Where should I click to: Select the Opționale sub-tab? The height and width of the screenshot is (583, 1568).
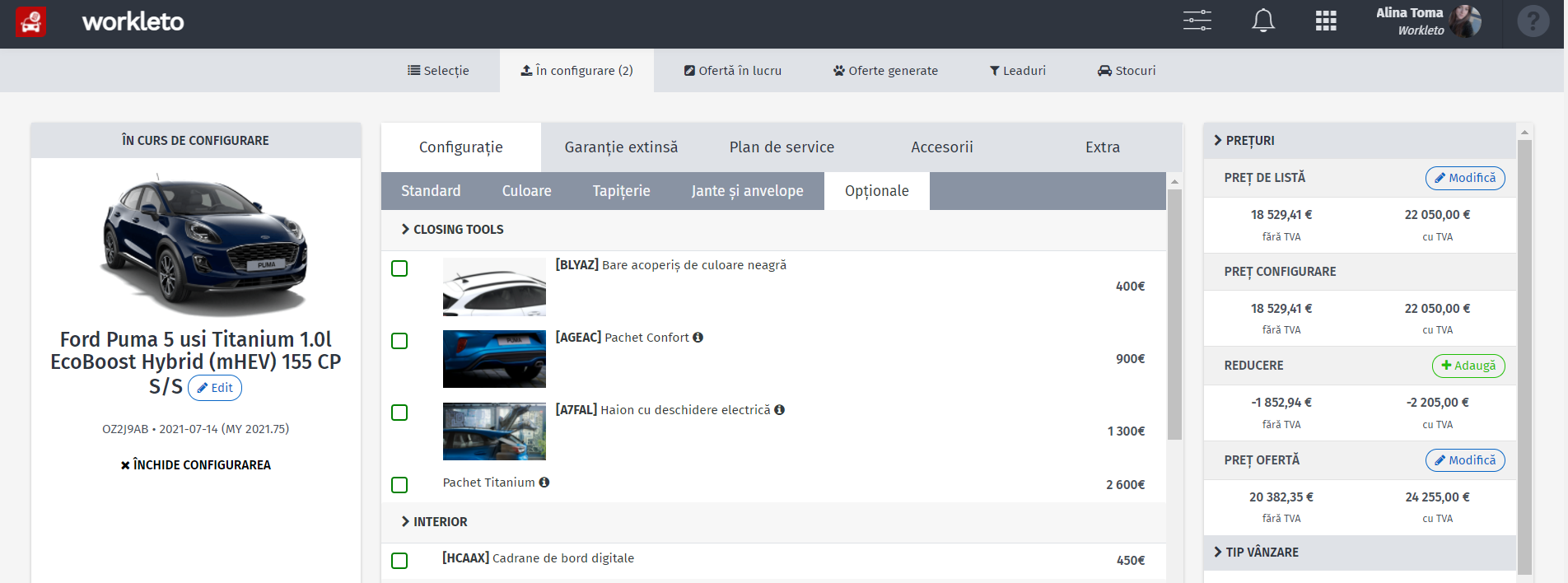click(877, 191)
